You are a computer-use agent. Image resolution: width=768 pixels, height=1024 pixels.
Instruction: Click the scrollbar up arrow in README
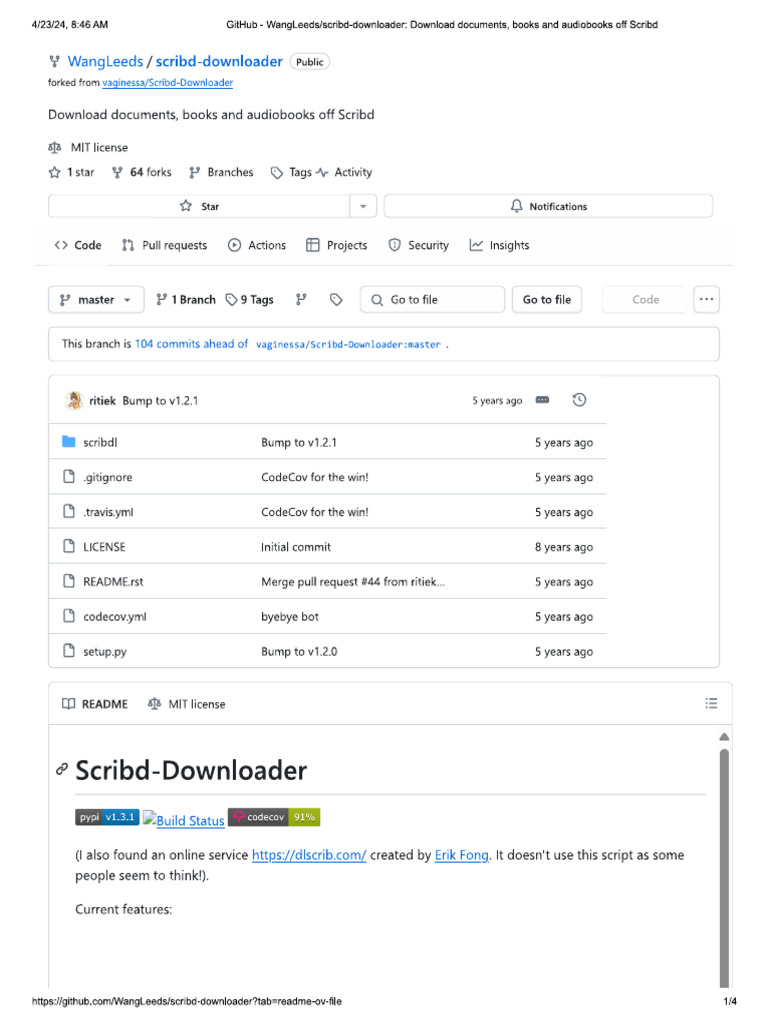[724, 737]
